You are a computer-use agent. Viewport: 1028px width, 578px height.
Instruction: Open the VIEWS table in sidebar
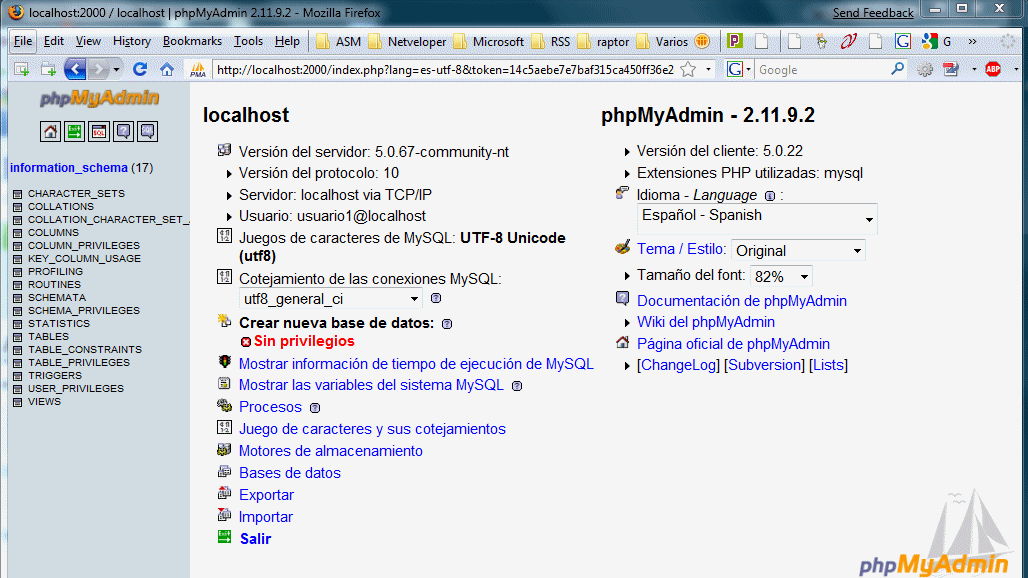point(45,402)
